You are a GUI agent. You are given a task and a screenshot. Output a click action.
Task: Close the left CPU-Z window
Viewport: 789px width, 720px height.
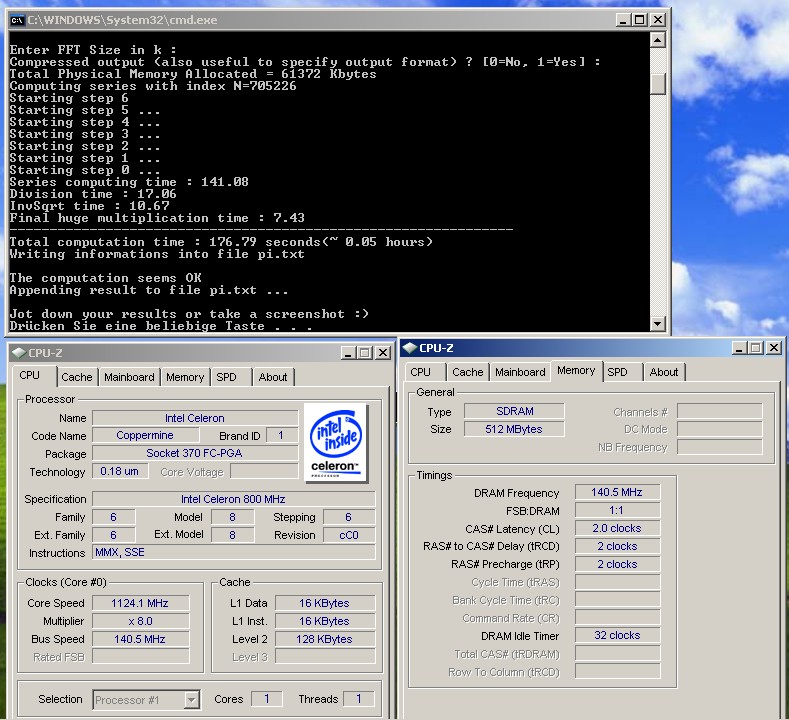(383, 353)
